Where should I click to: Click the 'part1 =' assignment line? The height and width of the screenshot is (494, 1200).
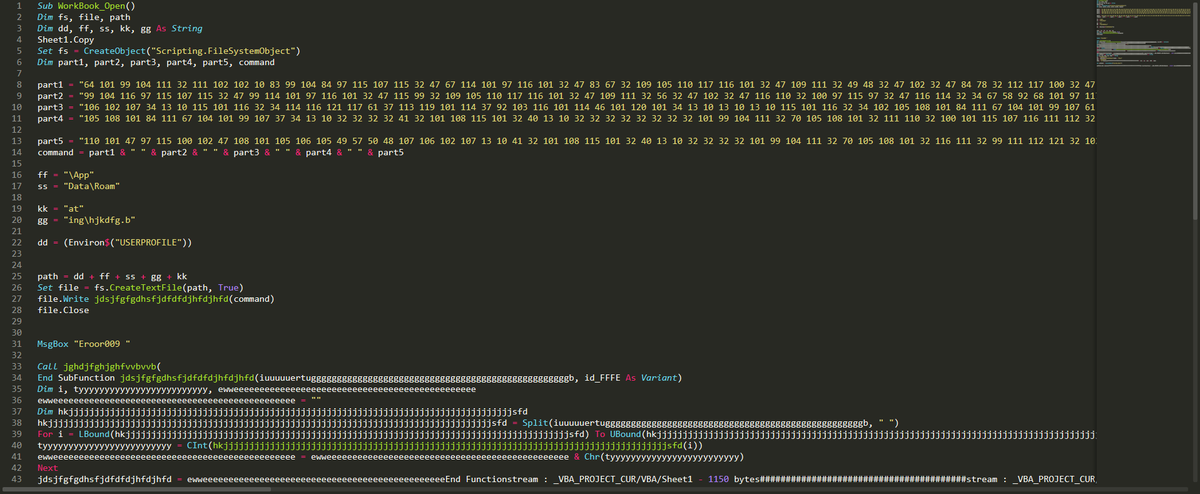(x=567, y=84)
